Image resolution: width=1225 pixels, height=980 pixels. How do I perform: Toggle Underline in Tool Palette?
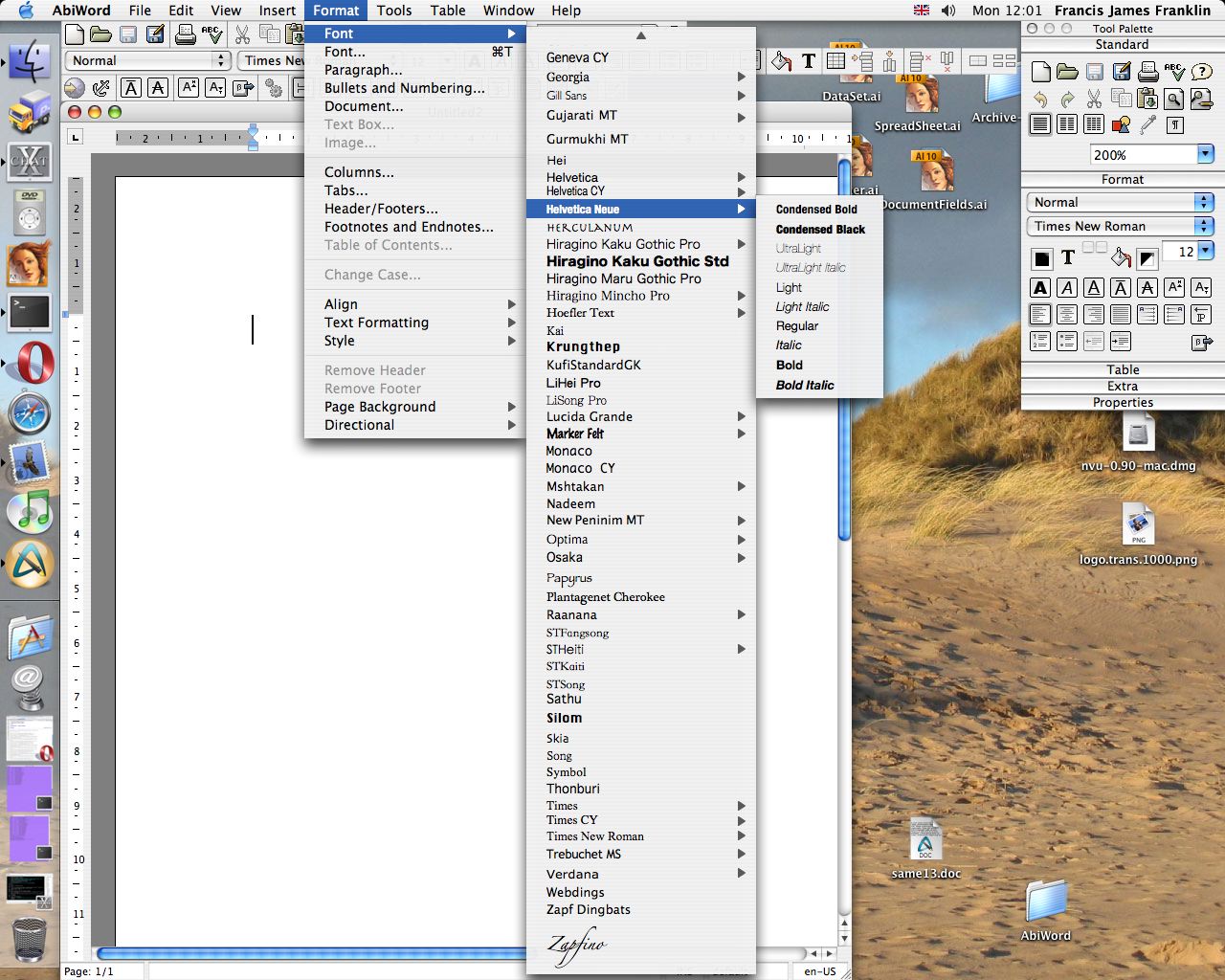click(x=1094, y=286)
